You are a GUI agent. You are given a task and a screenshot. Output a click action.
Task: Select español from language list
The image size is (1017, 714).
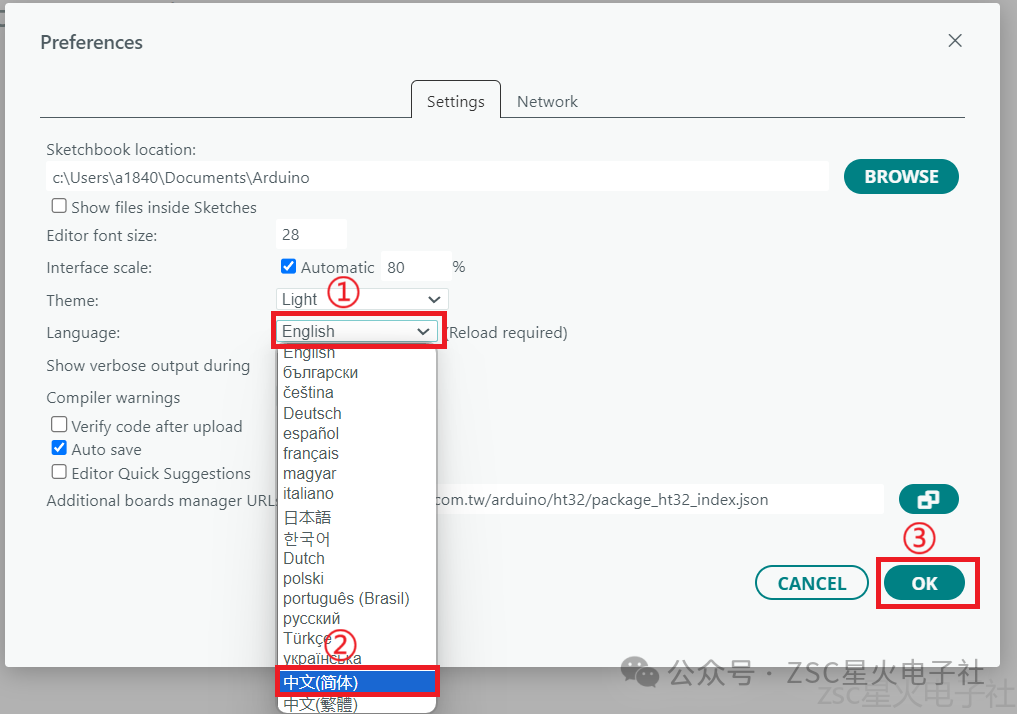coord(357,433)
